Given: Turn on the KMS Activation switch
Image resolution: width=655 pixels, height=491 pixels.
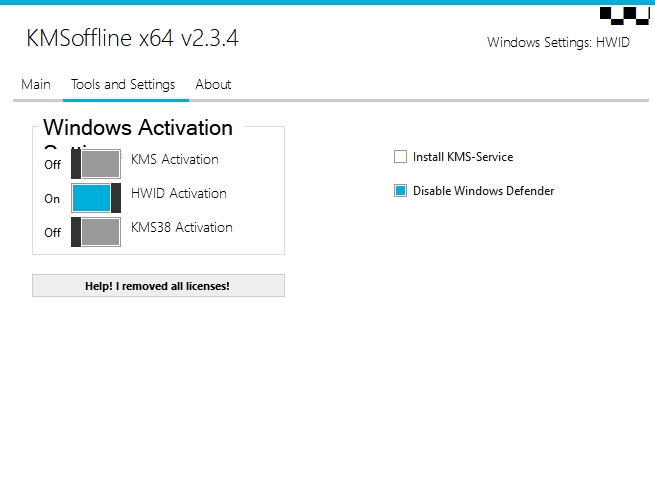Looking at the screenshot, I should click(x=96, y=164).
